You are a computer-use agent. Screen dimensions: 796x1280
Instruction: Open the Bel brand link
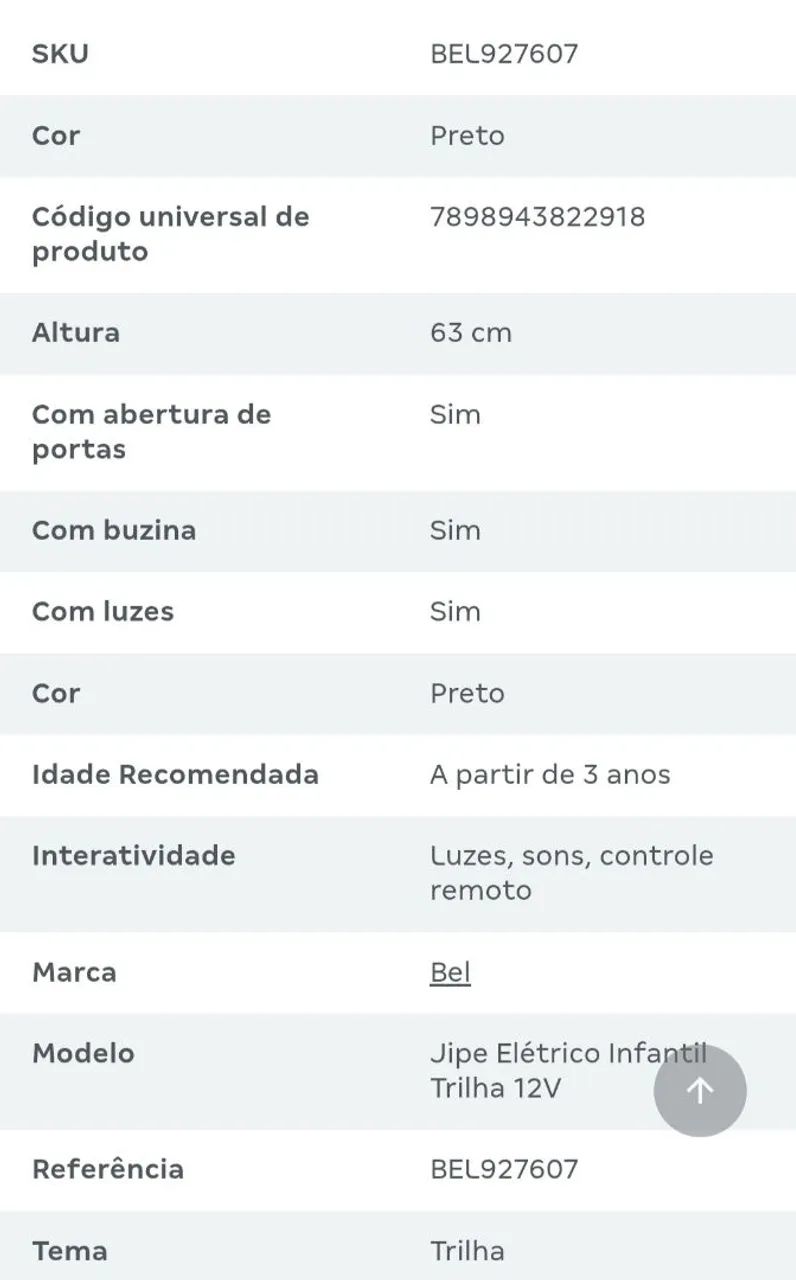coord(450,972)
